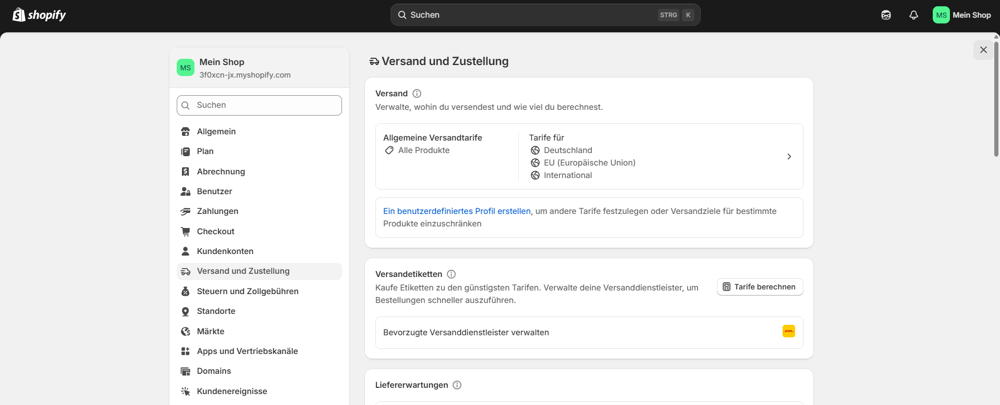
Task: Click the yellow DHL carrier icon
Action: [788, 332]
